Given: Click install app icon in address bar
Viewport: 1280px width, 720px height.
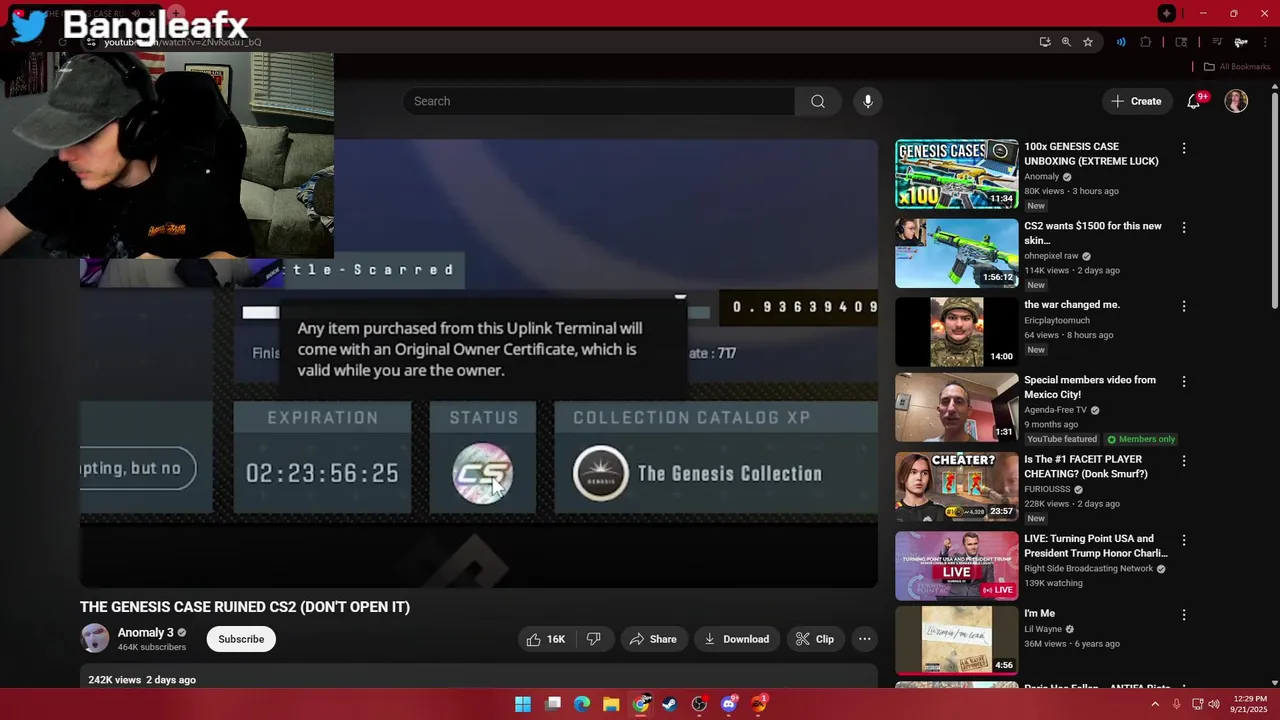Looking at the screenshot, I should 1045,42.
